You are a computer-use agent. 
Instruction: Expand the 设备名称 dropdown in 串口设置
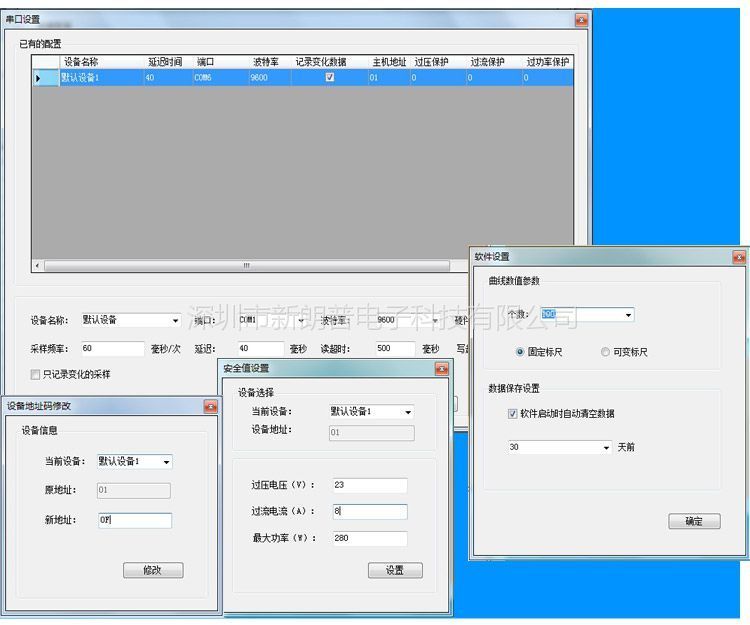pos(175,321)
